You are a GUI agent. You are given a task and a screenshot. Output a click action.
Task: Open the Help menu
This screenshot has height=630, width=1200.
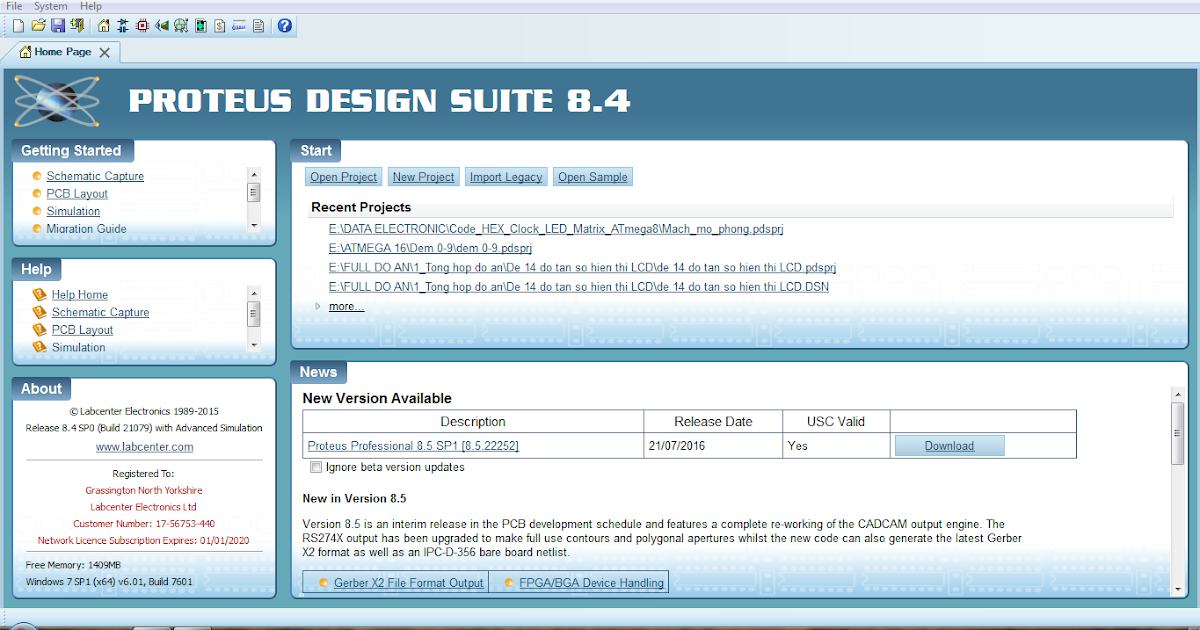pos(91,6)
